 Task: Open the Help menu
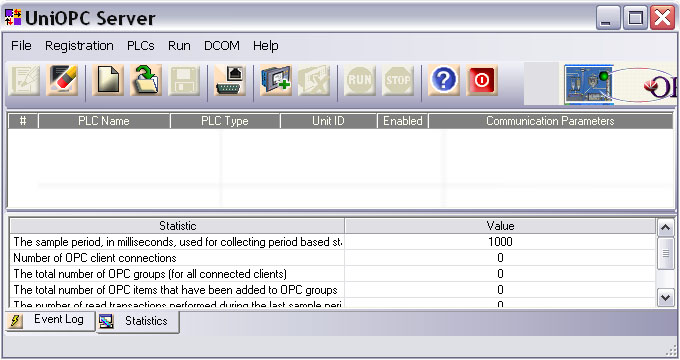(265, 46)
